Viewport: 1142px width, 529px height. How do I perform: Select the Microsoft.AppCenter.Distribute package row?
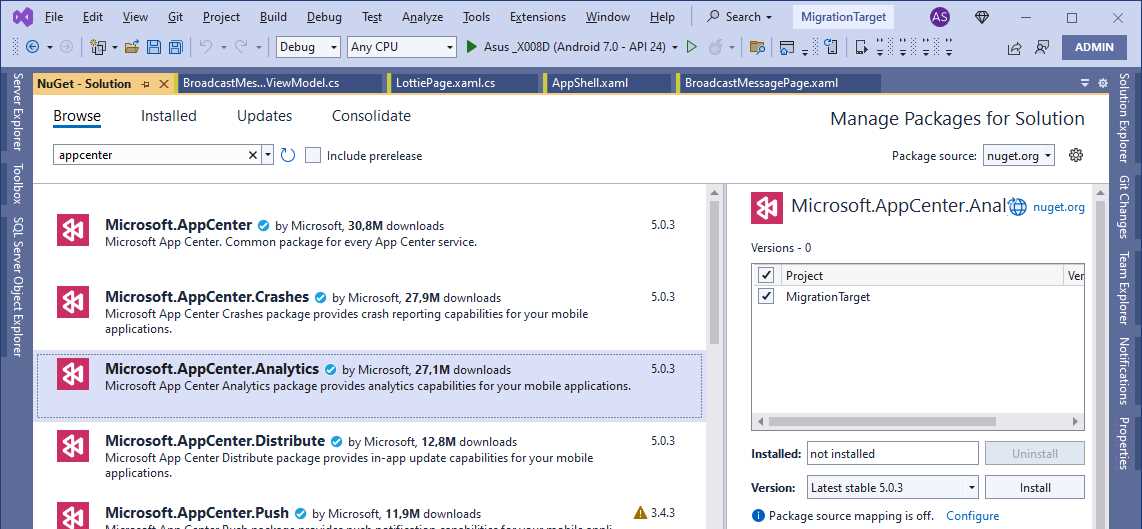tap(370, 458)
